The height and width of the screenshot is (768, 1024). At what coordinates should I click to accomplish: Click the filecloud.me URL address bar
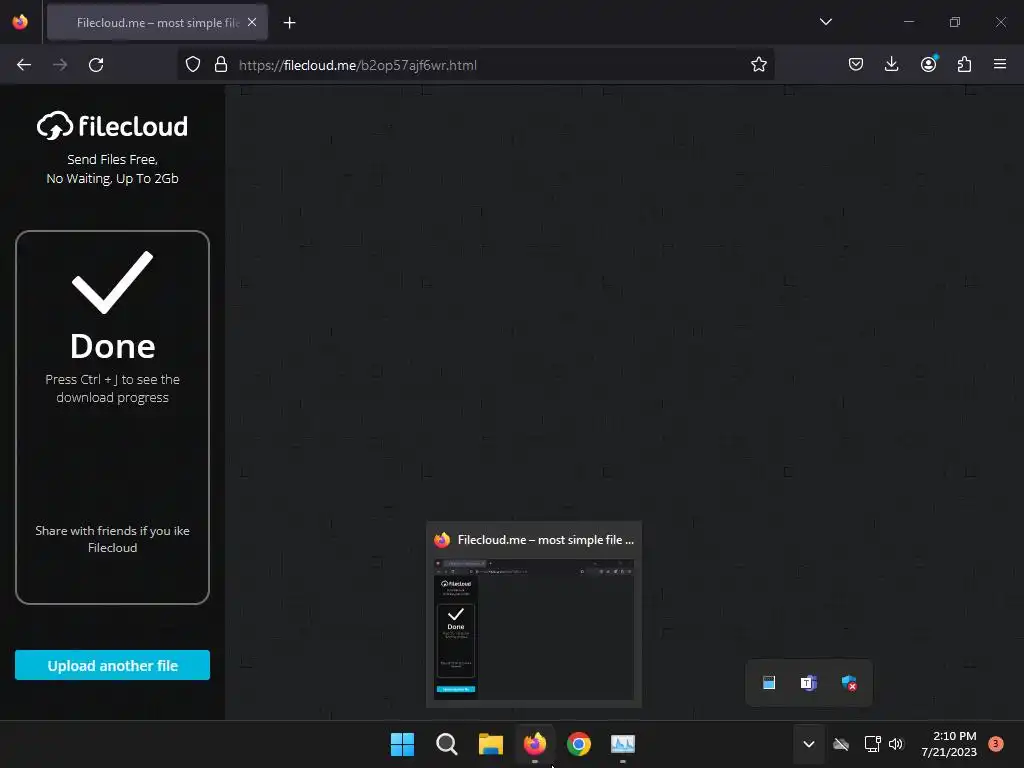(476, 65)
